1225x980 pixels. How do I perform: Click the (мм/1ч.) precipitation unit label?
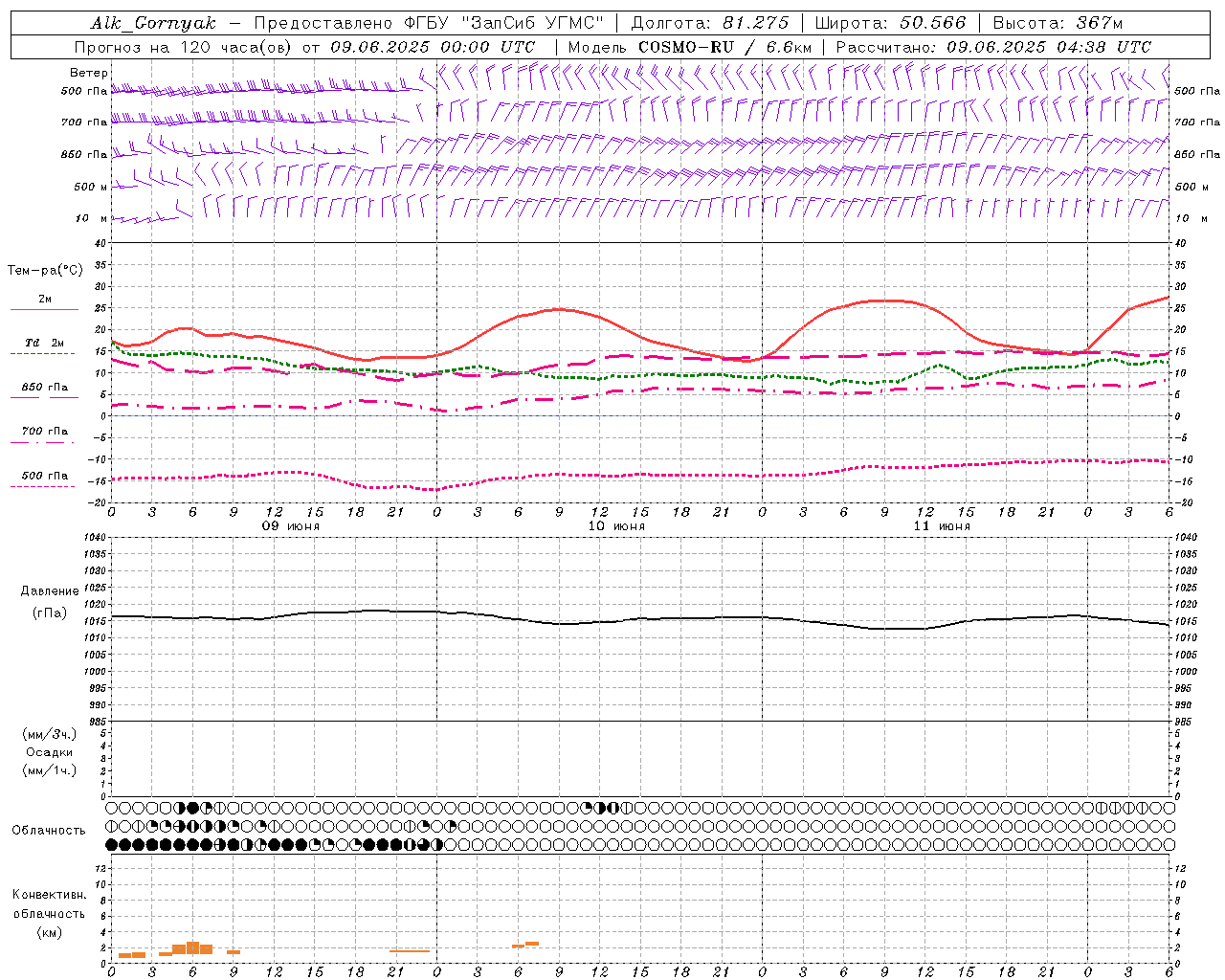tap(50, 770)
